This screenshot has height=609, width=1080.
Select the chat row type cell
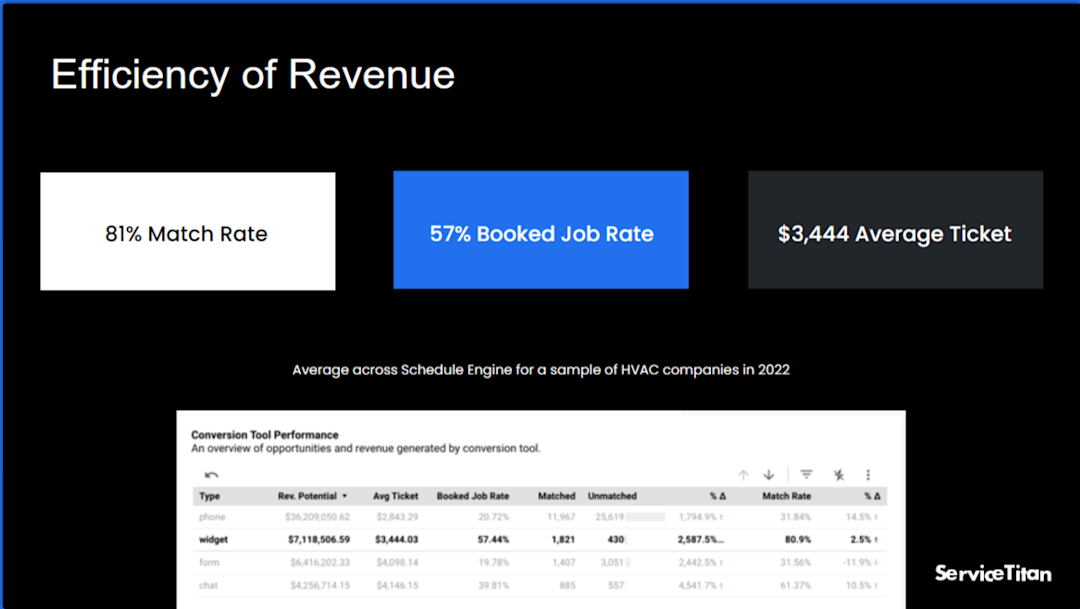[208, 586]
